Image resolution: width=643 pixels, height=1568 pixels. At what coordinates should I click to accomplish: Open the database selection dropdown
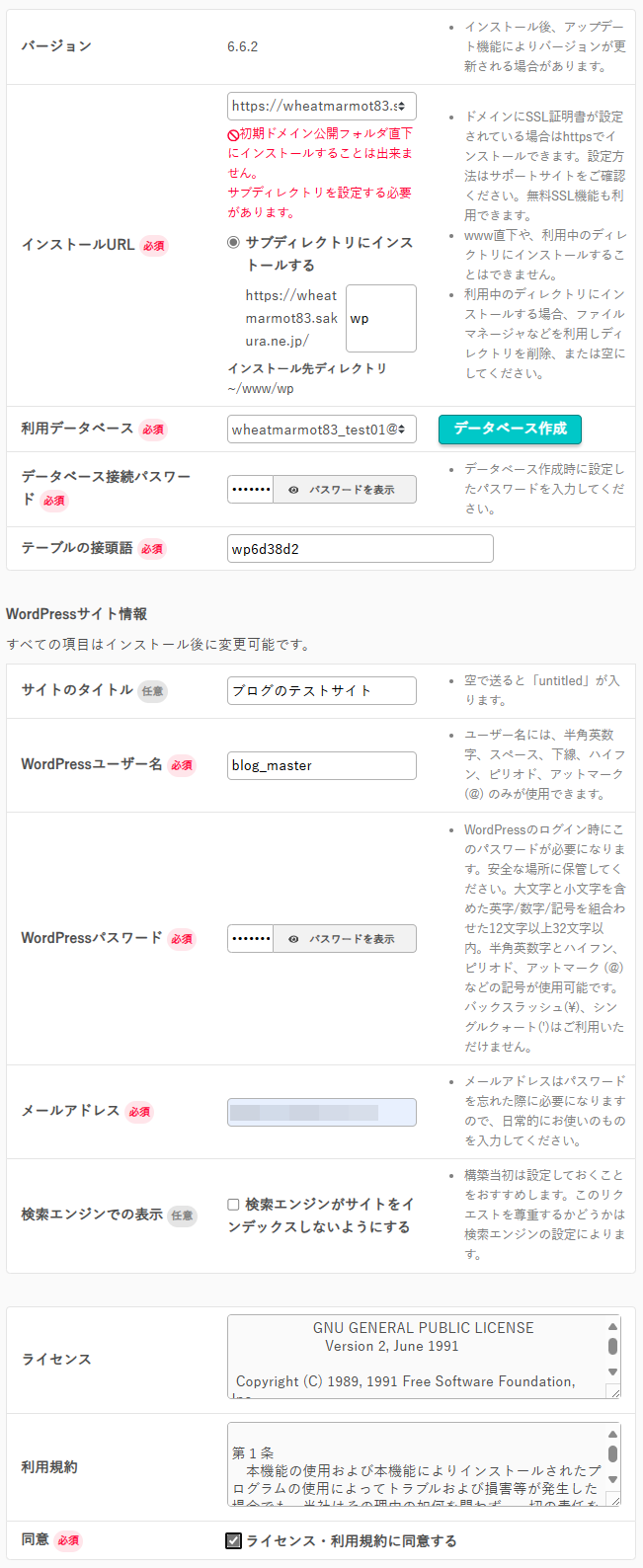(x=321, y=430)
